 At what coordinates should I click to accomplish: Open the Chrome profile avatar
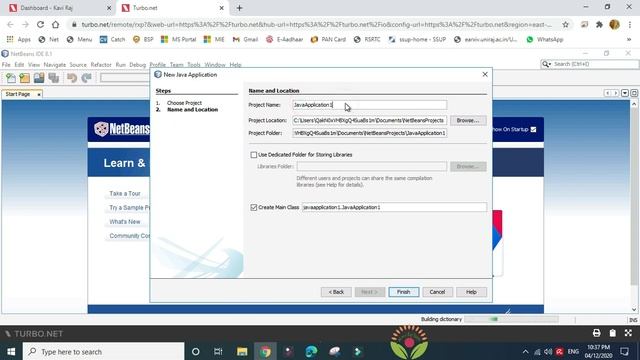tap(614, 24)
